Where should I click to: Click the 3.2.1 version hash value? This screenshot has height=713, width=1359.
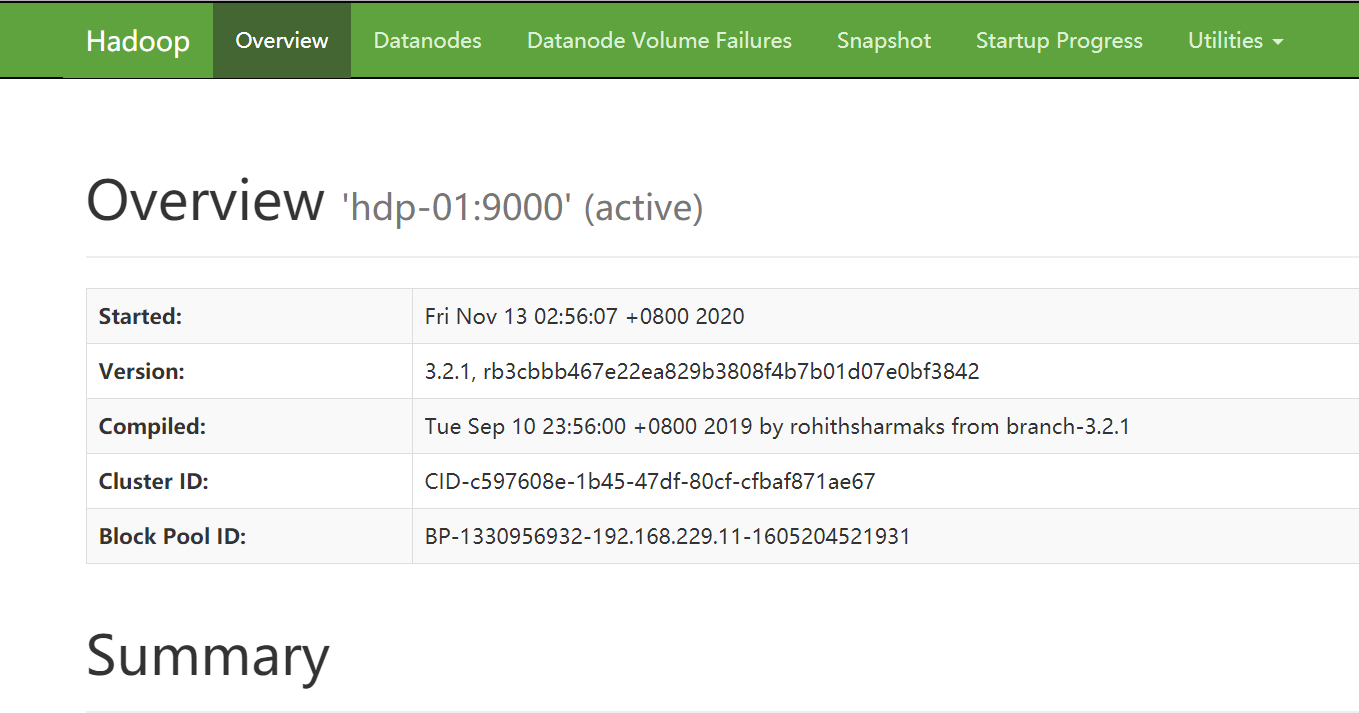tap(701, 372)
